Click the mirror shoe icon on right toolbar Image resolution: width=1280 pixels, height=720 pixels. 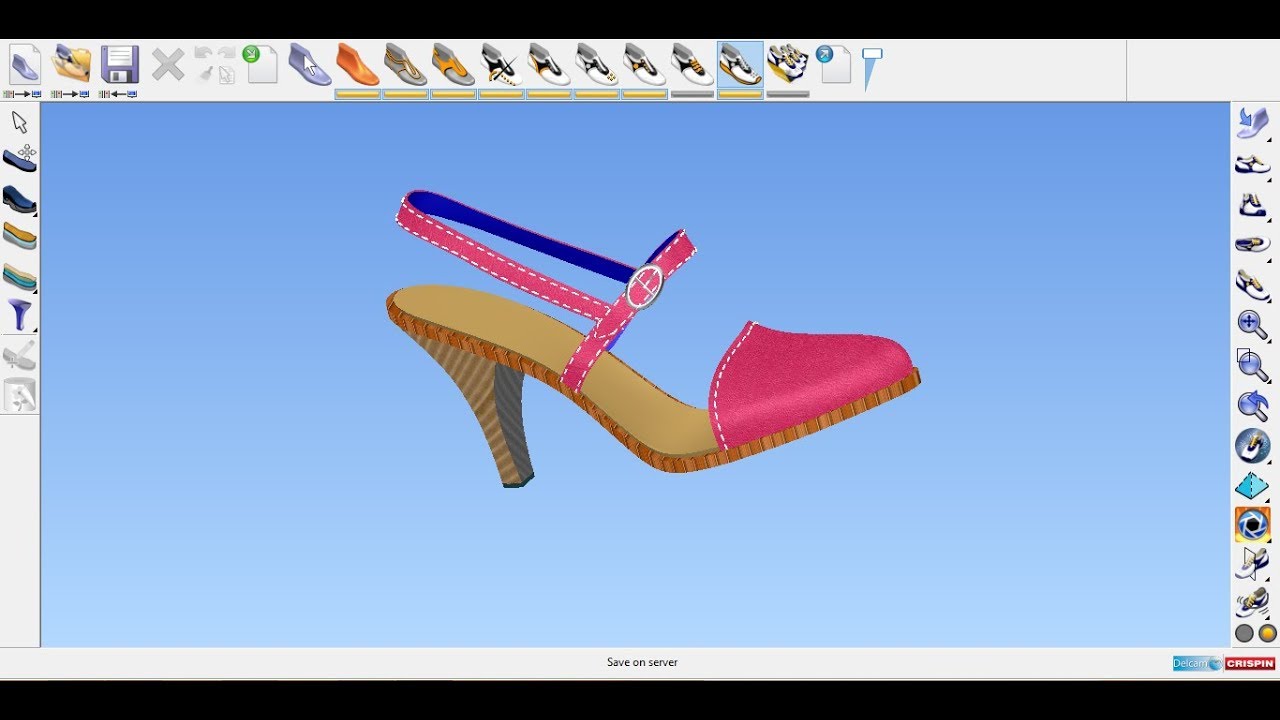tap(1252, 564)
